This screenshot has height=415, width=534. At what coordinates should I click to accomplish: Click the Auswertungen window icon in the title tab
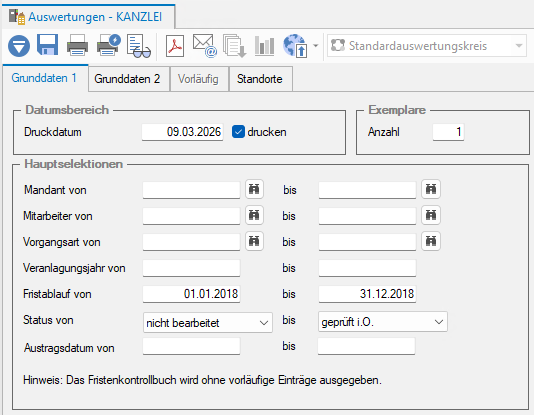(x=17, y=17)
